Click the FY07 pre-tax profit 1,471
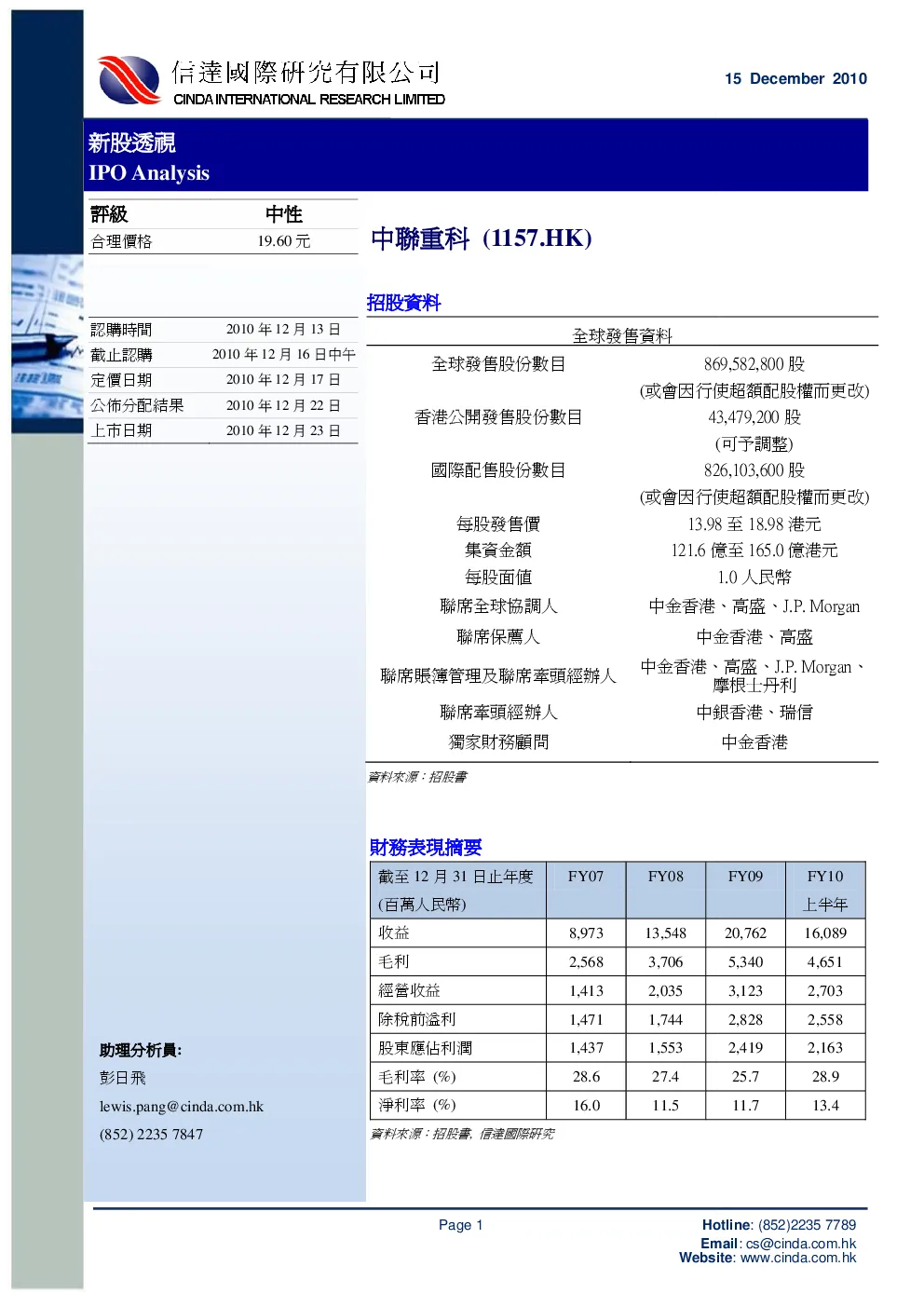This screenshot has height=1307, width=924. pos(586,1020)
